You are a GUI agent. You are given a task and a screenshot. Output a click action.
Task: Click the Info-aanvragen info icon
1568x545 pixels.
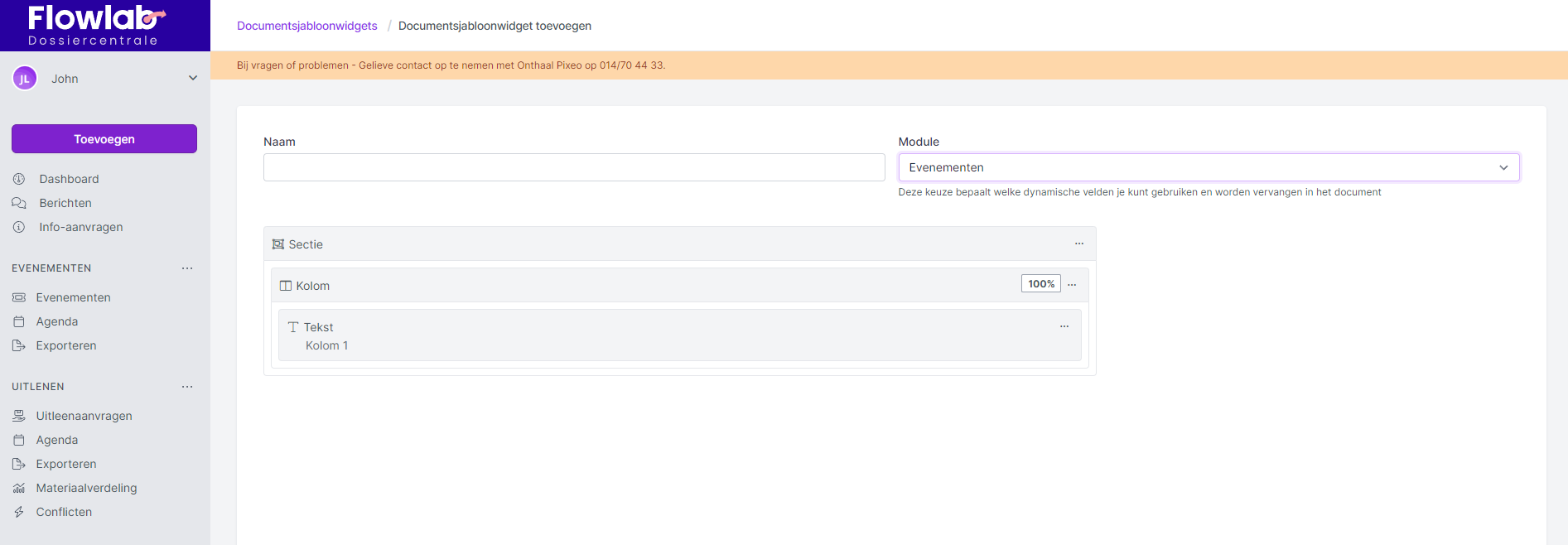[19, 227]
